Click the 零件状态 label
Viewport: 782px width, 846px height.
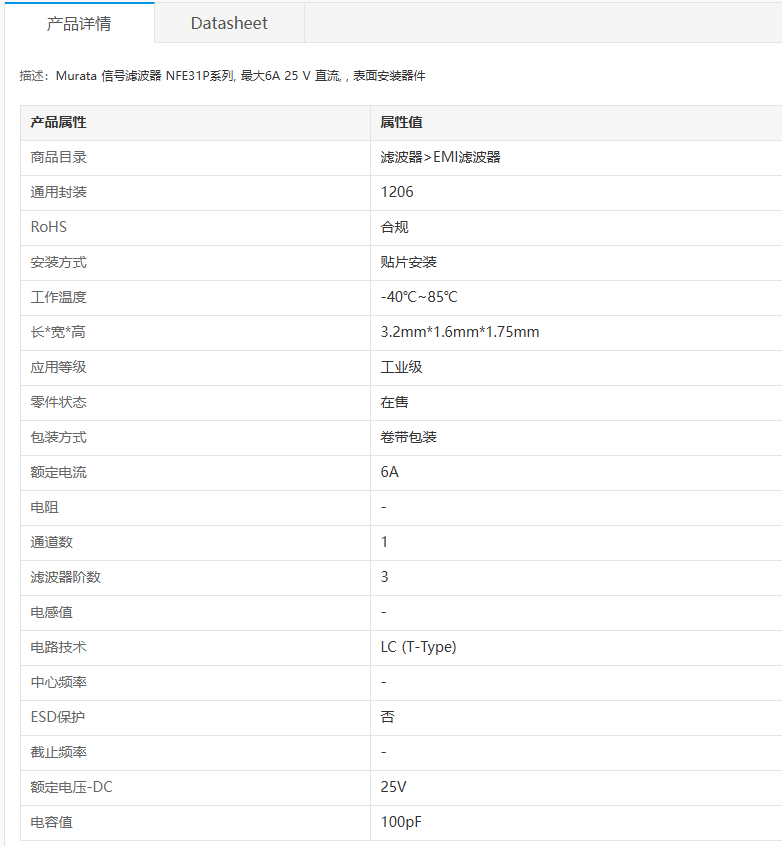point(58,402)
